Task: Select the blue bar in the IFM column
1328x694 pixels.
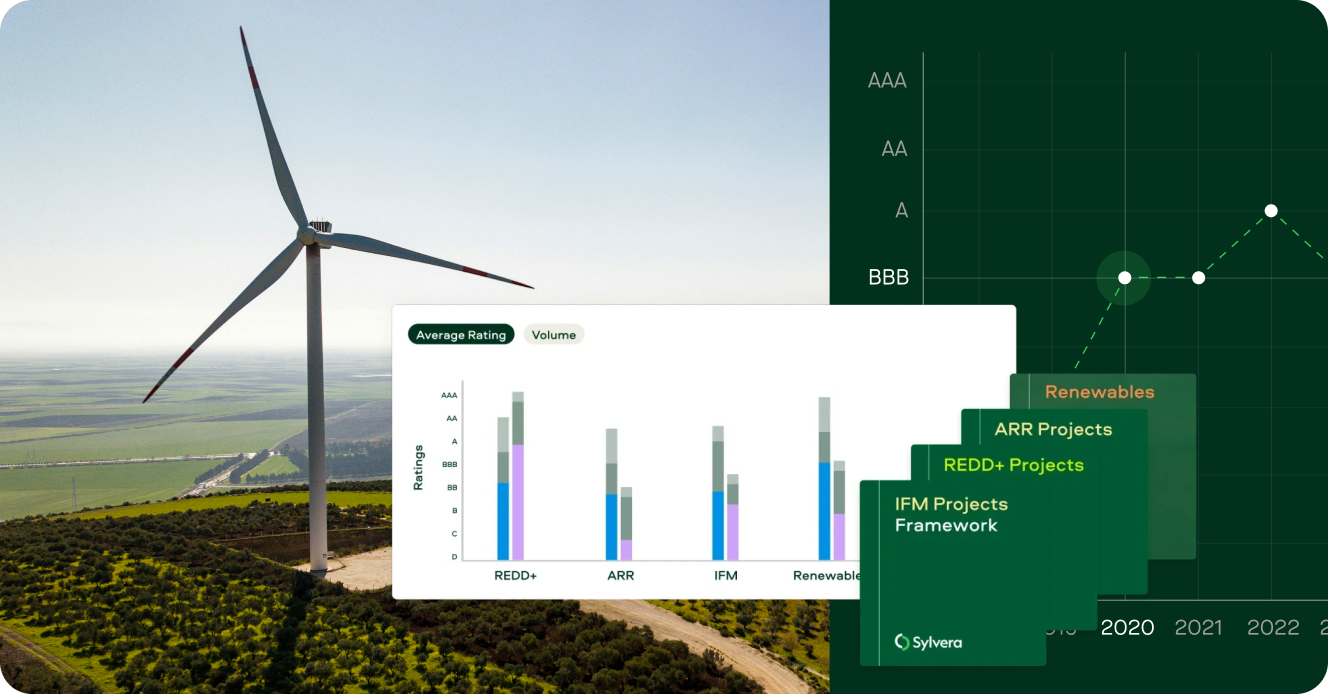Action: click(x=719, y=525)
